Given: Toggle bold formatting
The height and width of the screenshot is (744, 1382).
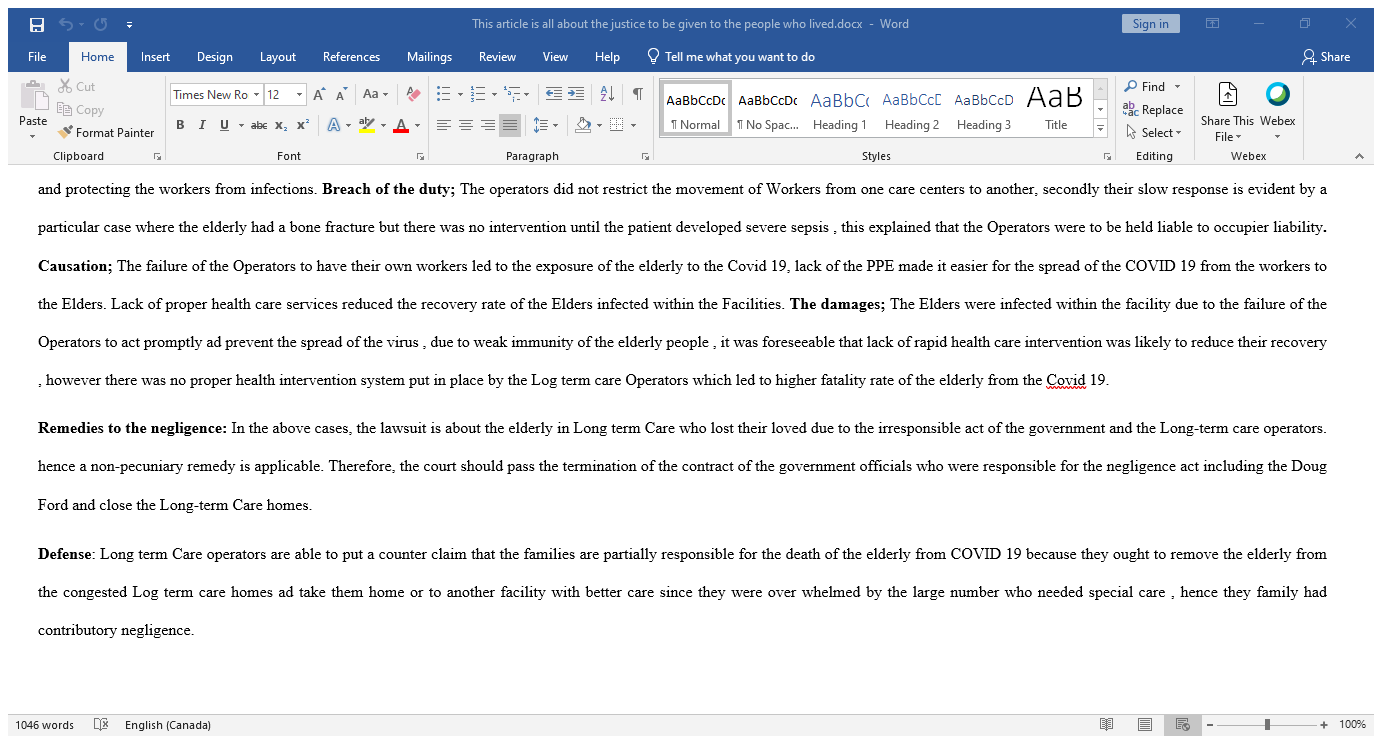Looking at the screenshot, I should tap(180, 124).
